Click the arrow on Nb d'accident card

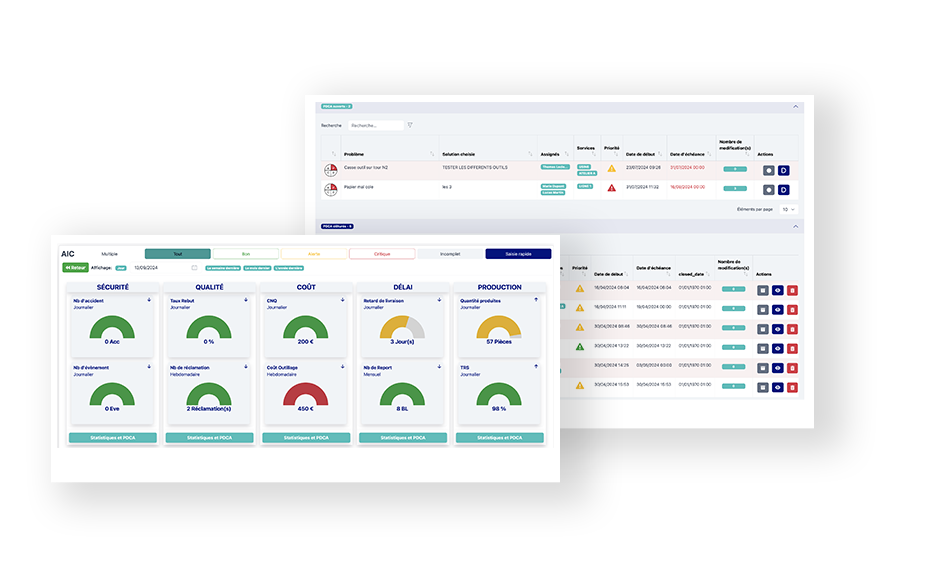[149, 300]
